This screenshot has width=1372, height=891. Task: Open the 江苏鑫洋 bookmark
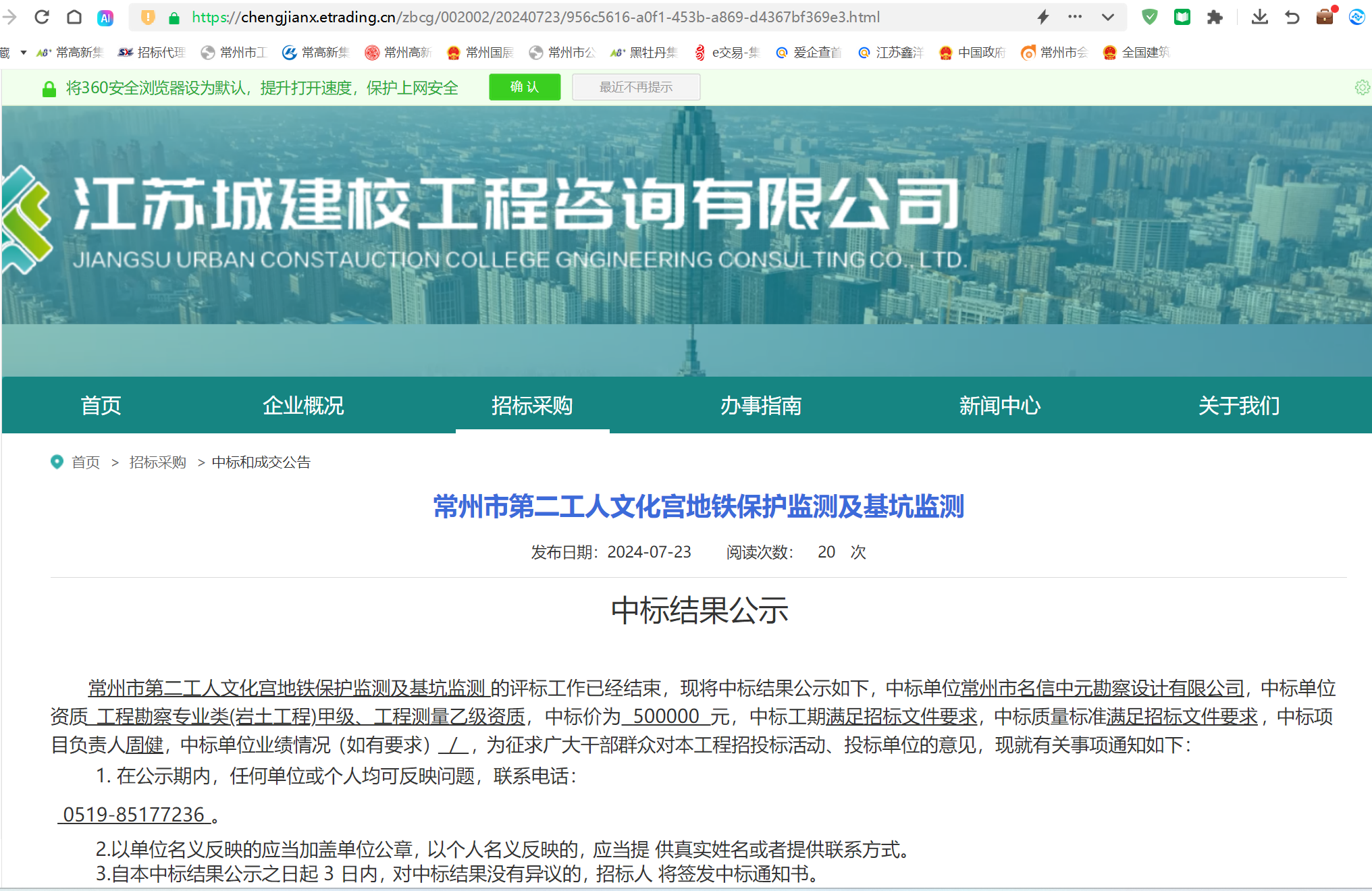[890, 53]
